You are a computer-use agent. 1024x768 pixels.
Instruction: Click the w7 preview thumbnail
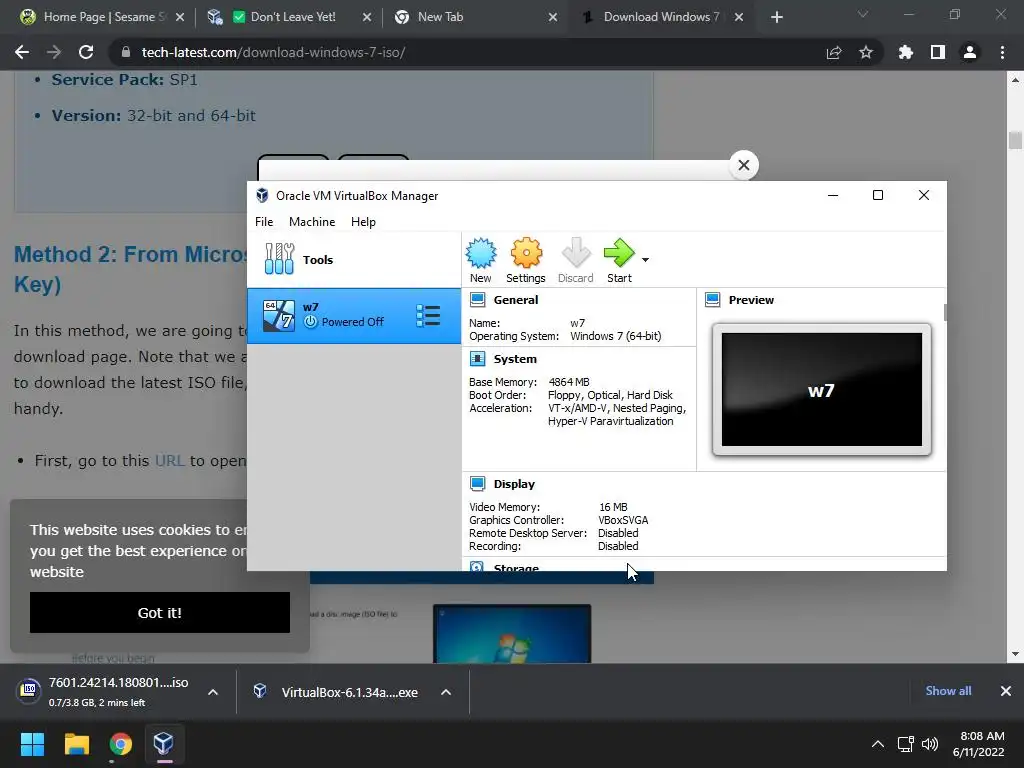(x=822, y=389)
